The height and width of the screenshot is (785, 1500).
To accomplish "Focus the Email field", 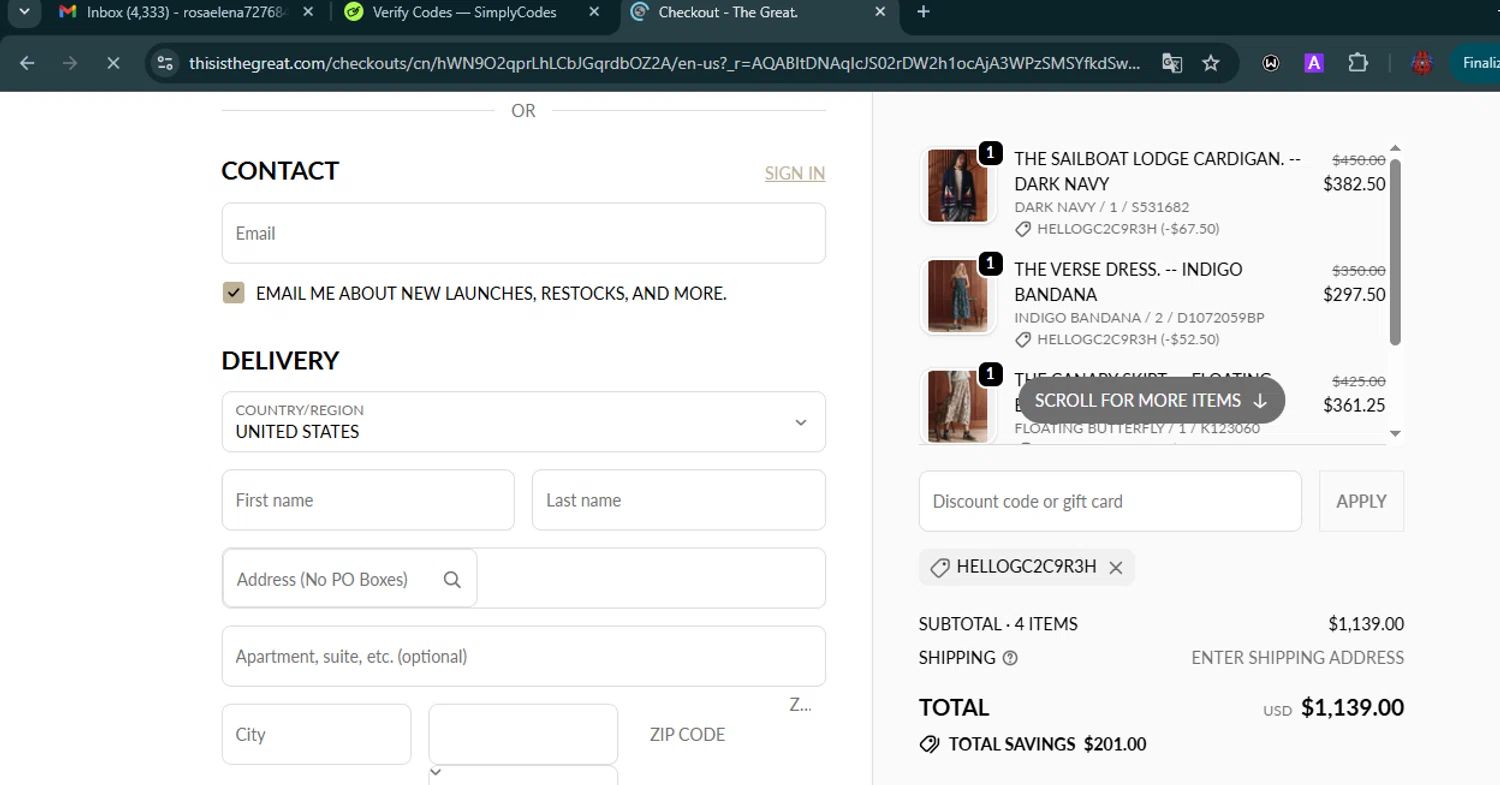I will point(523,233).
